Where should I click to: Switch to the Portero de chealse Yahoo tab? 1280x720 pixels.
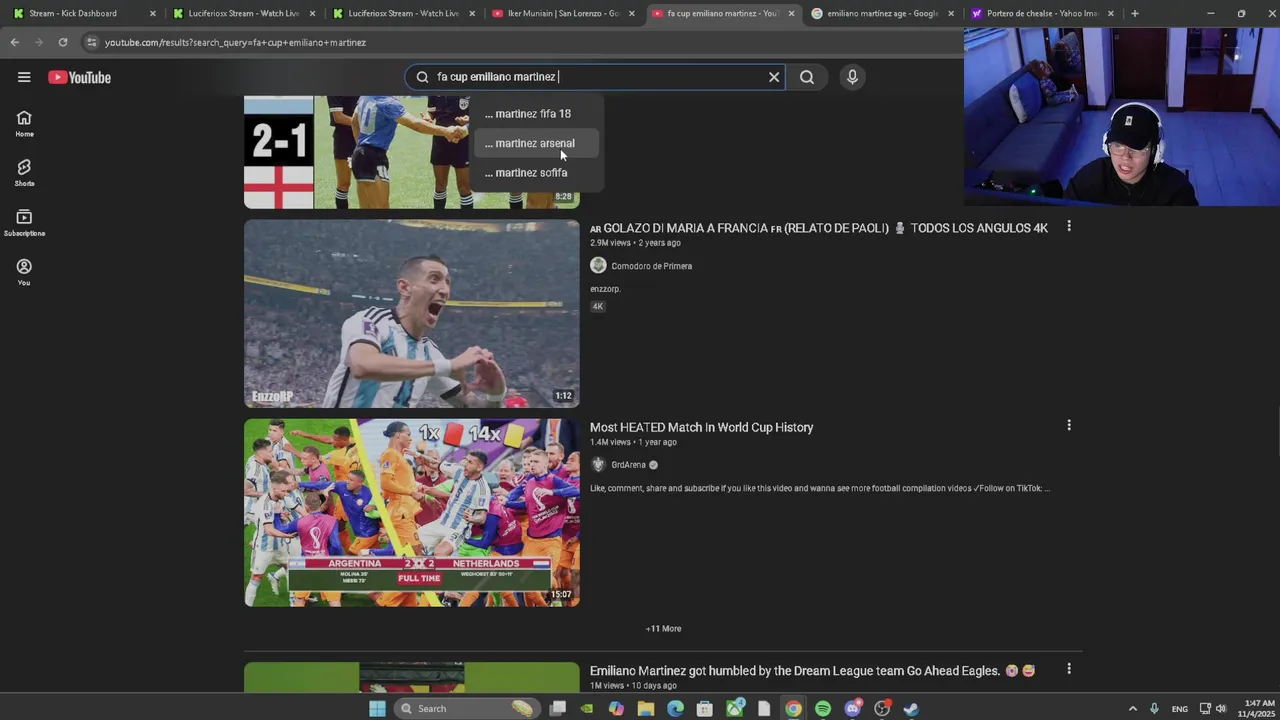tap(1043, 14)
